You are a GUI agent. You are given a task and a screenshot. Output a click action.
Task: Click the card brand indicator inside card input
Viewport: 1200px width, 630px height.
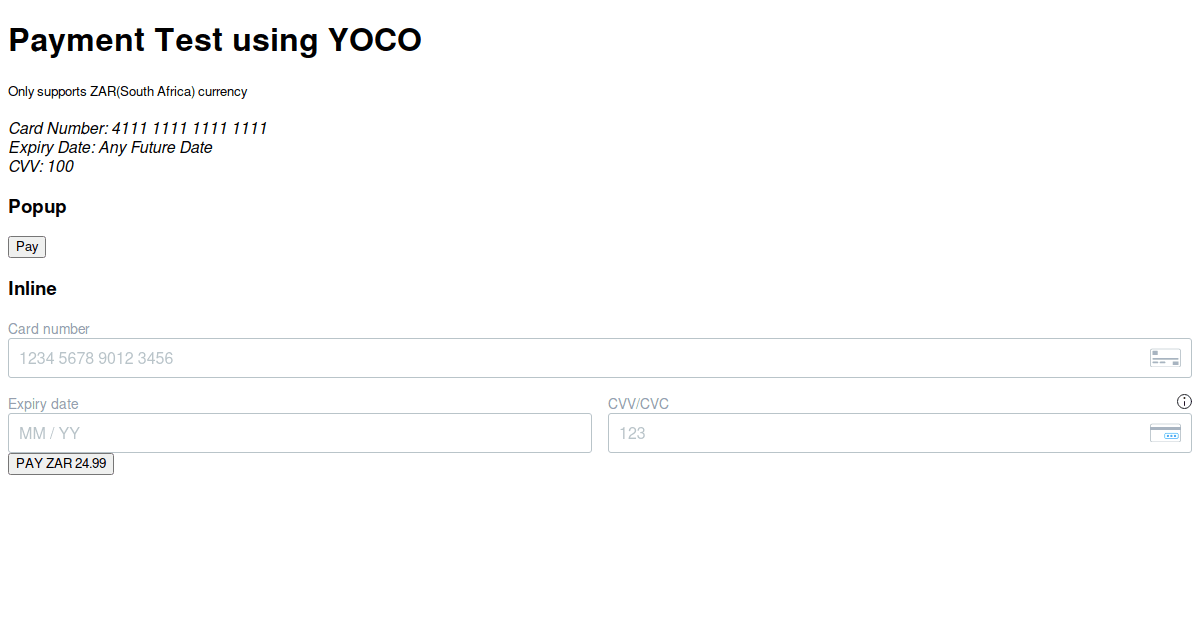click(x=1165, y=357)
